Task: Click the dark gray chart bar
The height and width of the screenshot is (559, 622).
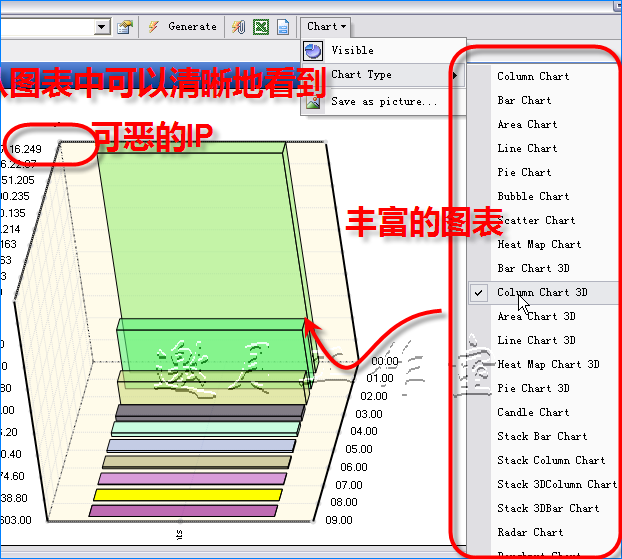Action: click(x=209, y=411)
